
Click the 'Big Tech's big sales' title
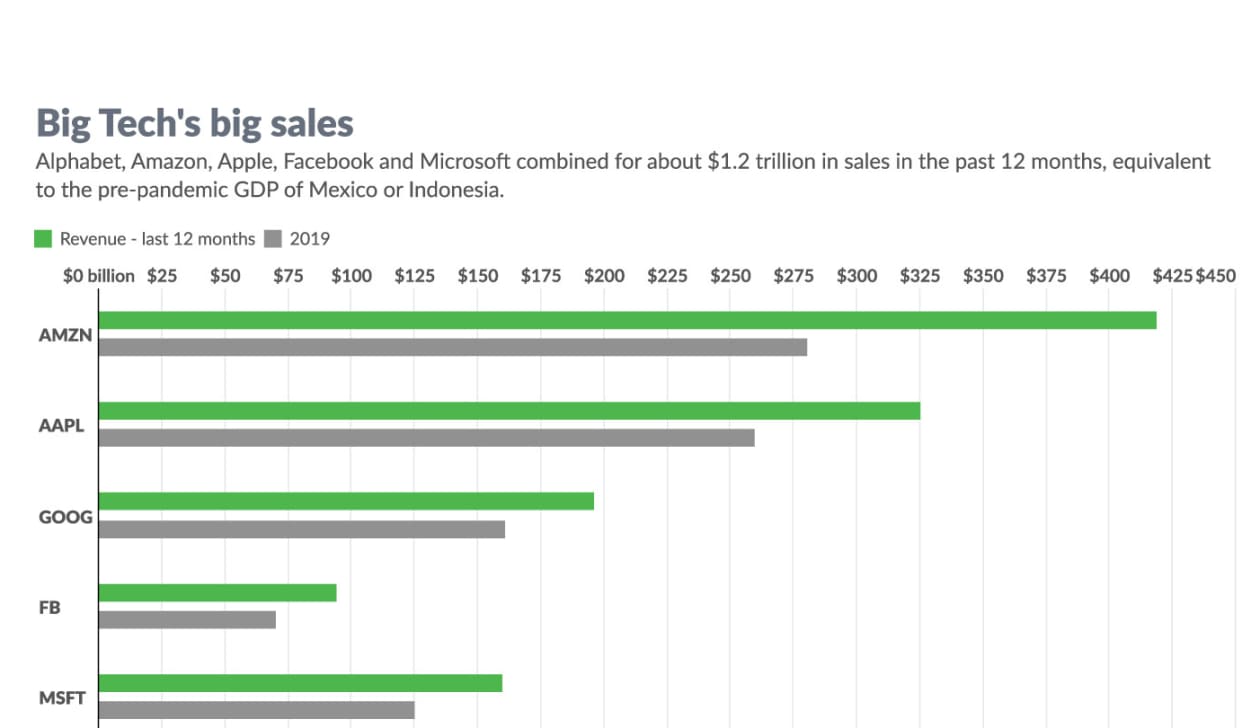point(195,123)
